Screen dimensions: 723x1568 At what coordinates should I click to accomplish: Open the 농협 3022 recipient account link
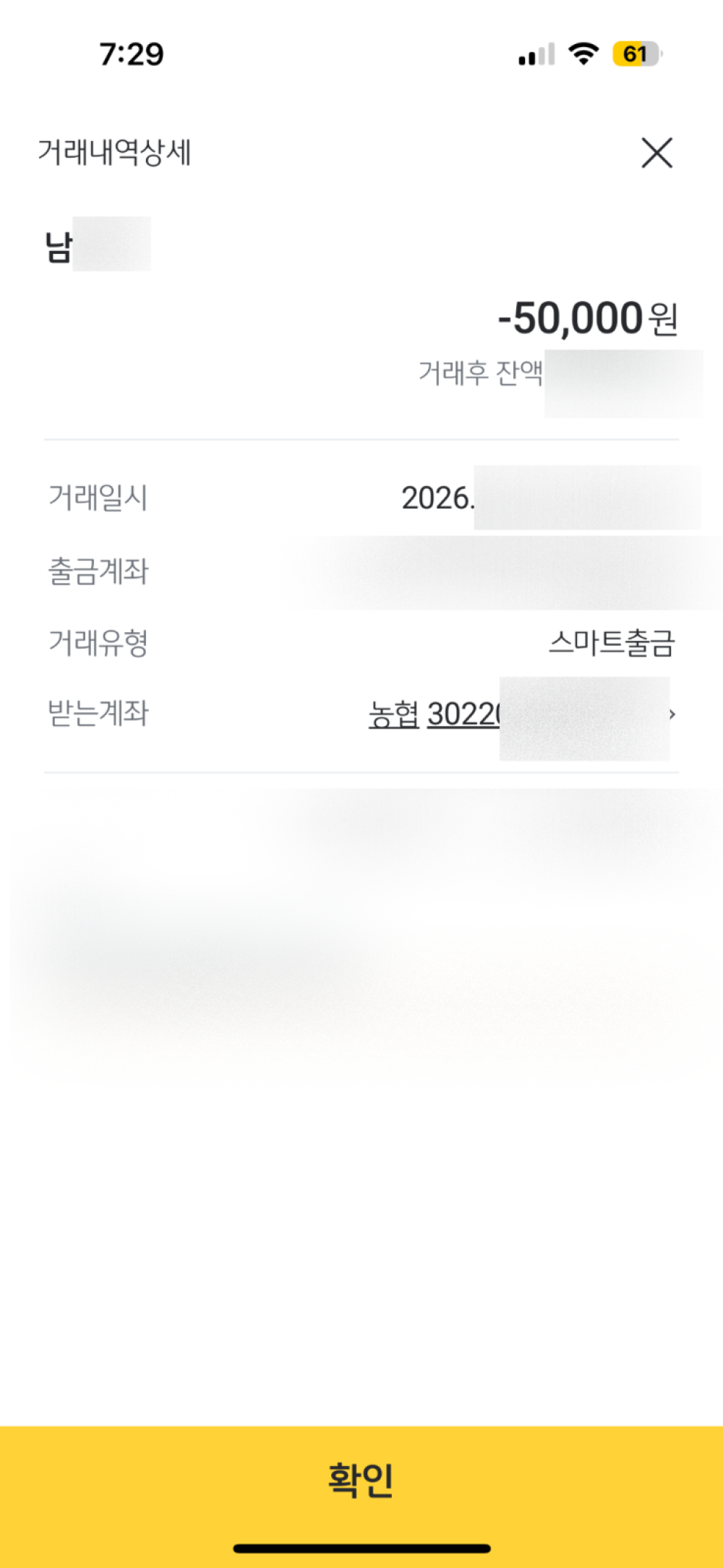coord(434,715)
